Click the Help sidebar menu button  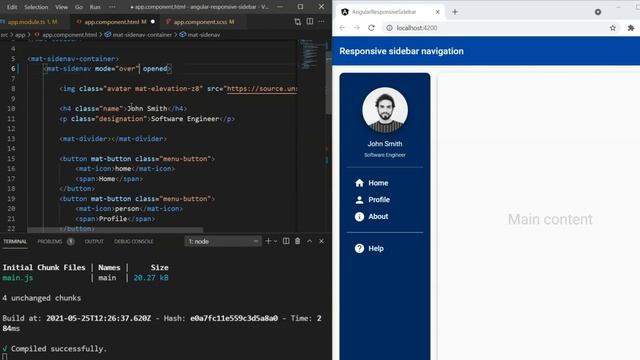[384, 248]
